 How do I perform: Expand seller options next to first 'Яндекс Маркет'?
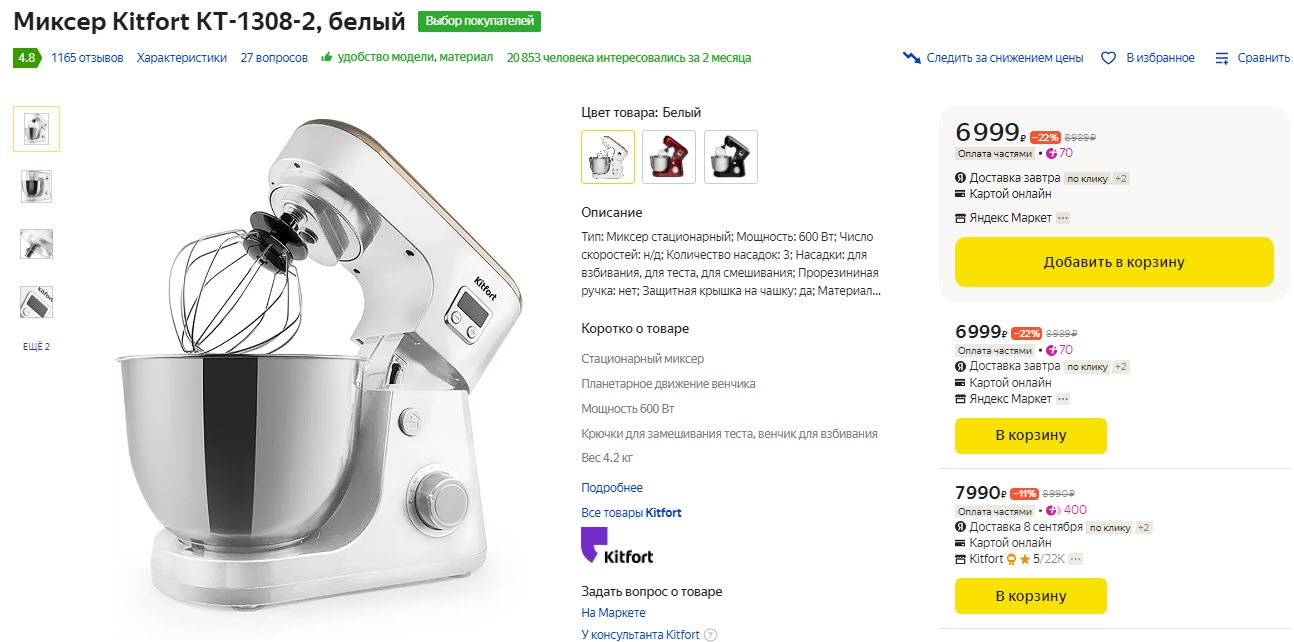pyautogui.click(x=1063, y=218)
